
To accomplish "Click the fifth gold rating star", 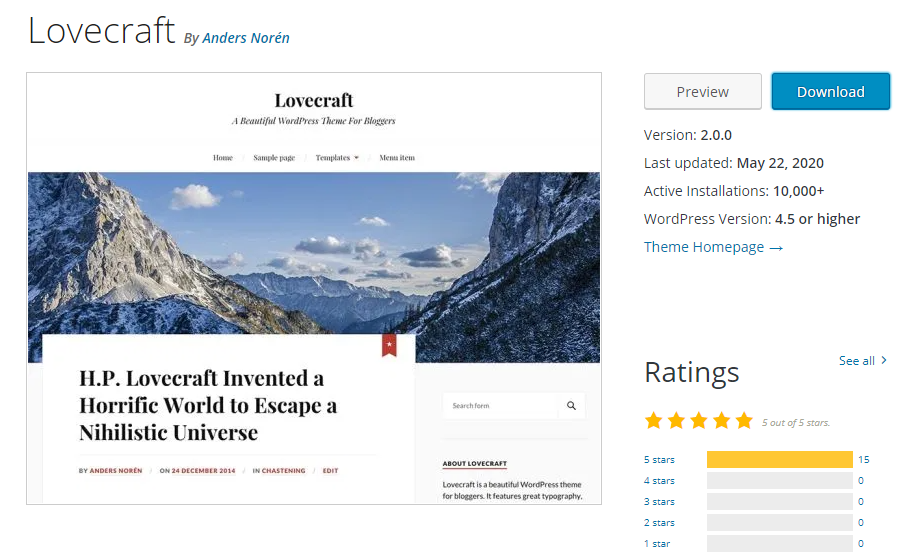I will (x=744, y=421).
